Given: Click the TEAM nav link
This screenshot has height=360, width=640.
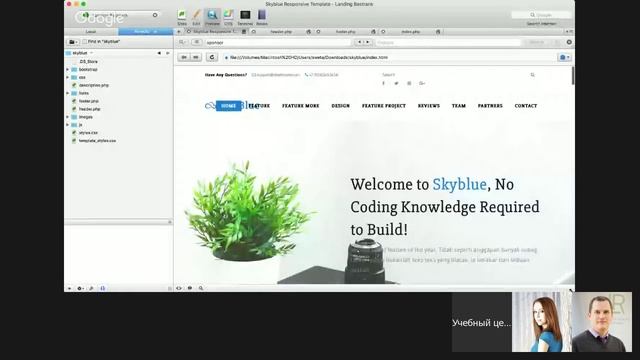Looking at the screenshot, I should coord(459,106).
